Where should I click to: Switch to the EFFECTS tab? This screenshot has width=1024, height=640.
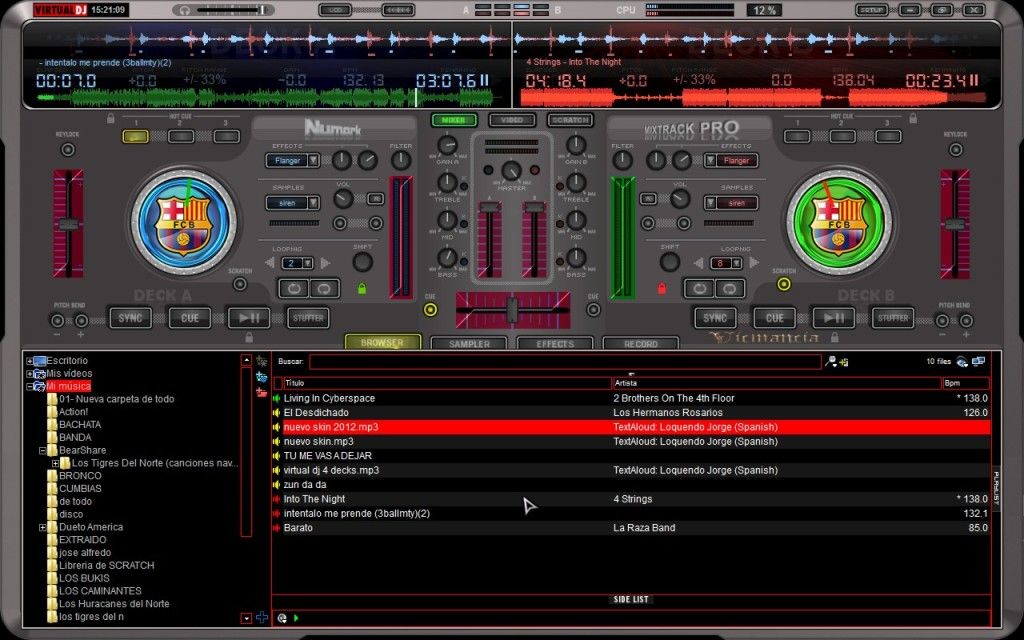click(555, 344)
